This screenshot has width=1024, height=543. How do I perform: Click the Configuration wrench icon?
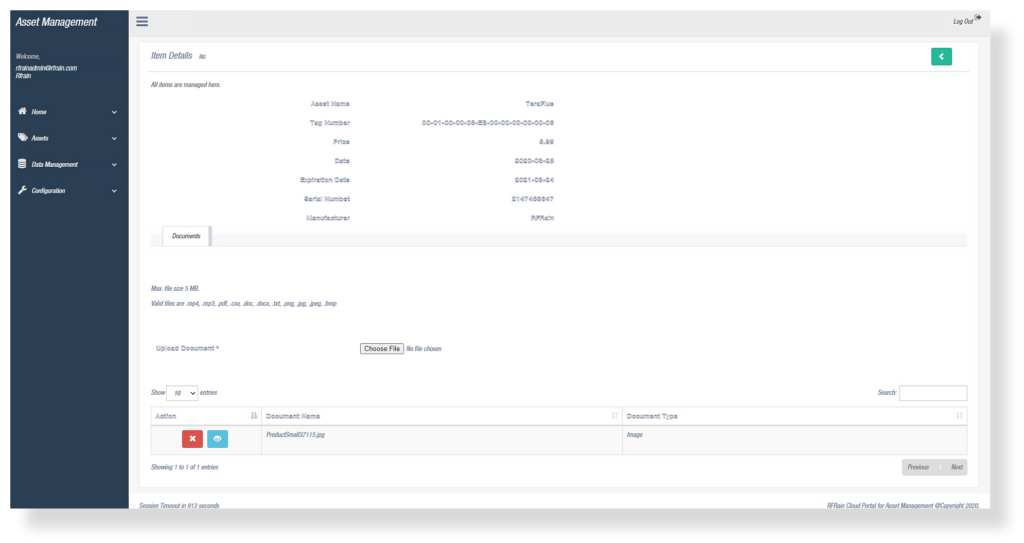tap(22, 190)
